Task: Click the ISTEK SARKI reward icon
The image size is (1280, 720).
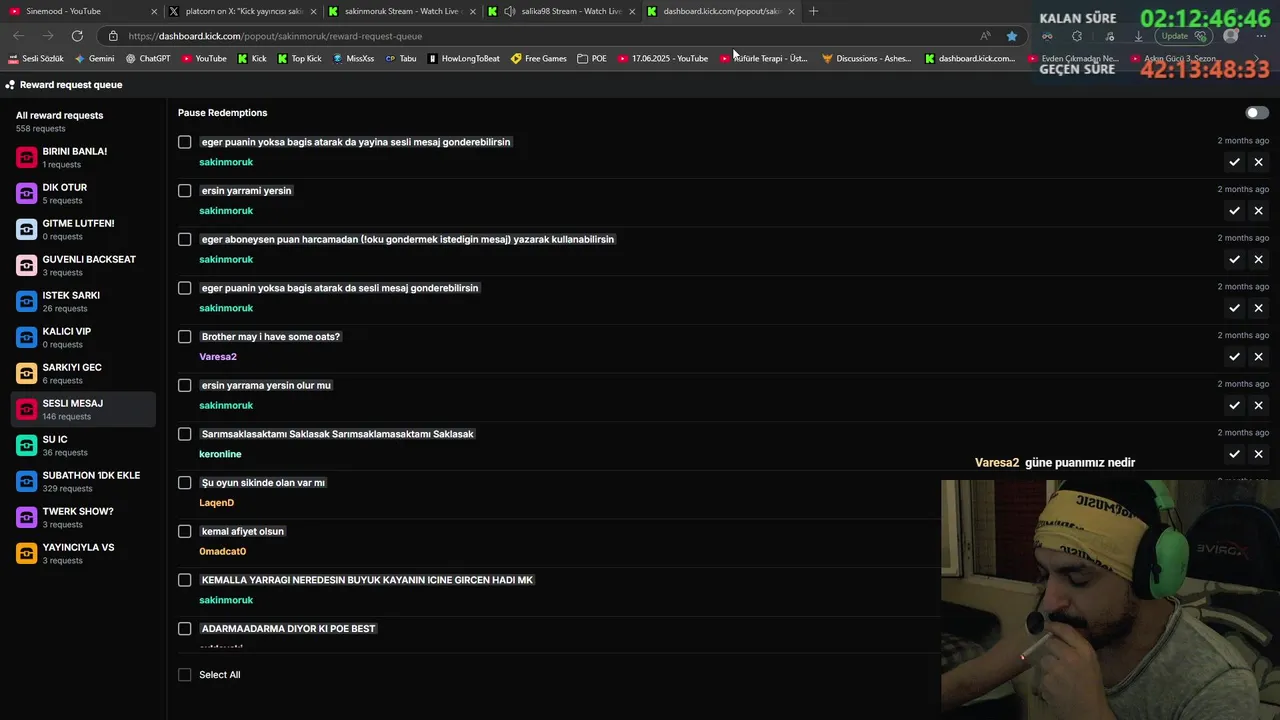Action: pos(26,301)
